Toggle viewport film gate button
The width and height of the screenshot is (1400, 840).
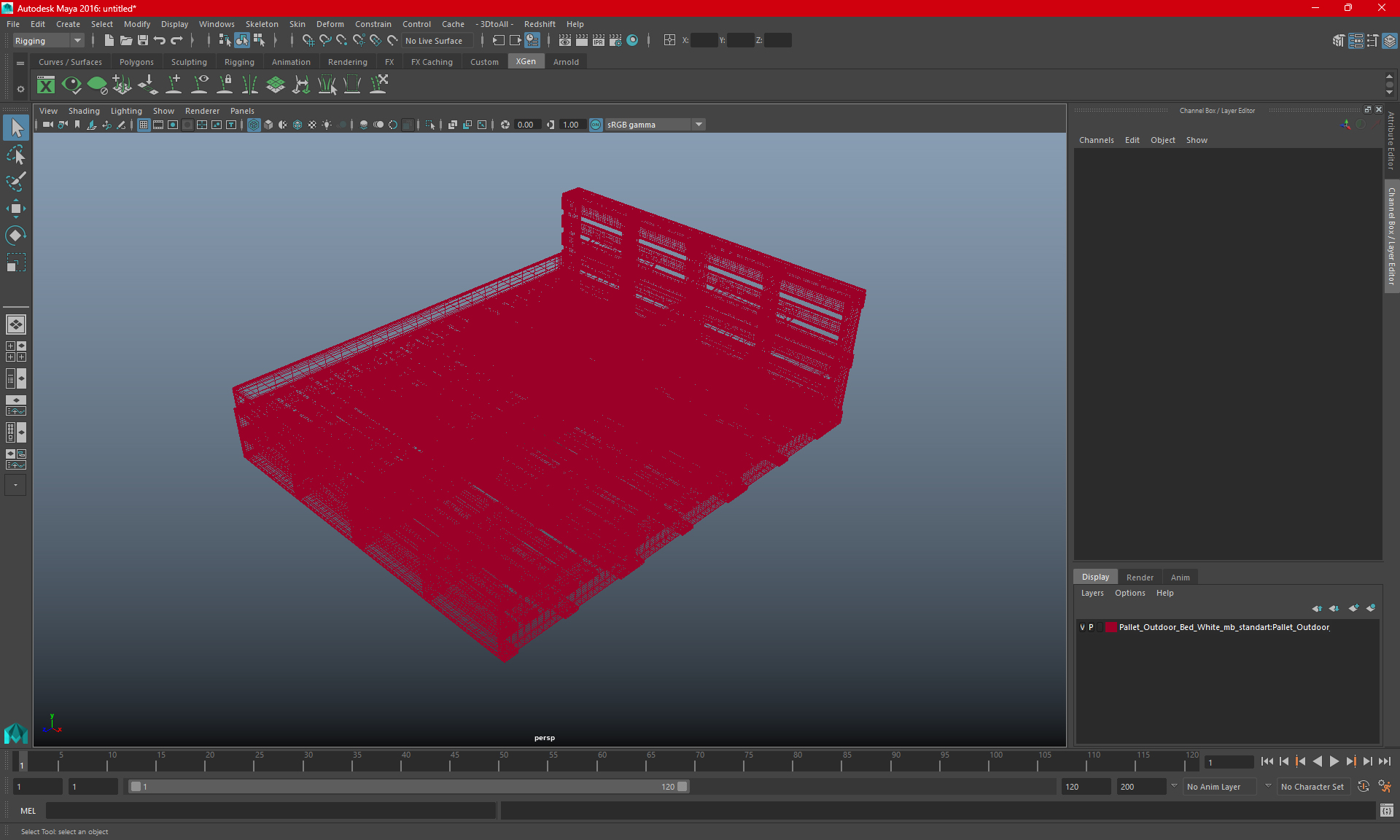158,125
